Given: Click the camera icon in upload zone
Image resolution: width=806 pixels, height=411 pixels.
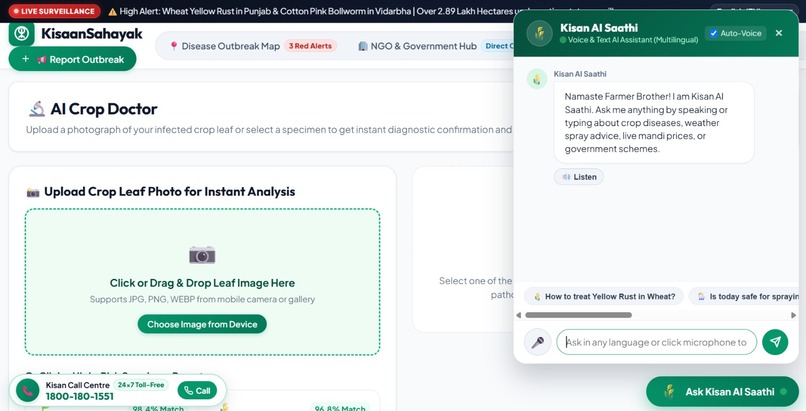Looking at the screenshot, I should click(202, 255).
